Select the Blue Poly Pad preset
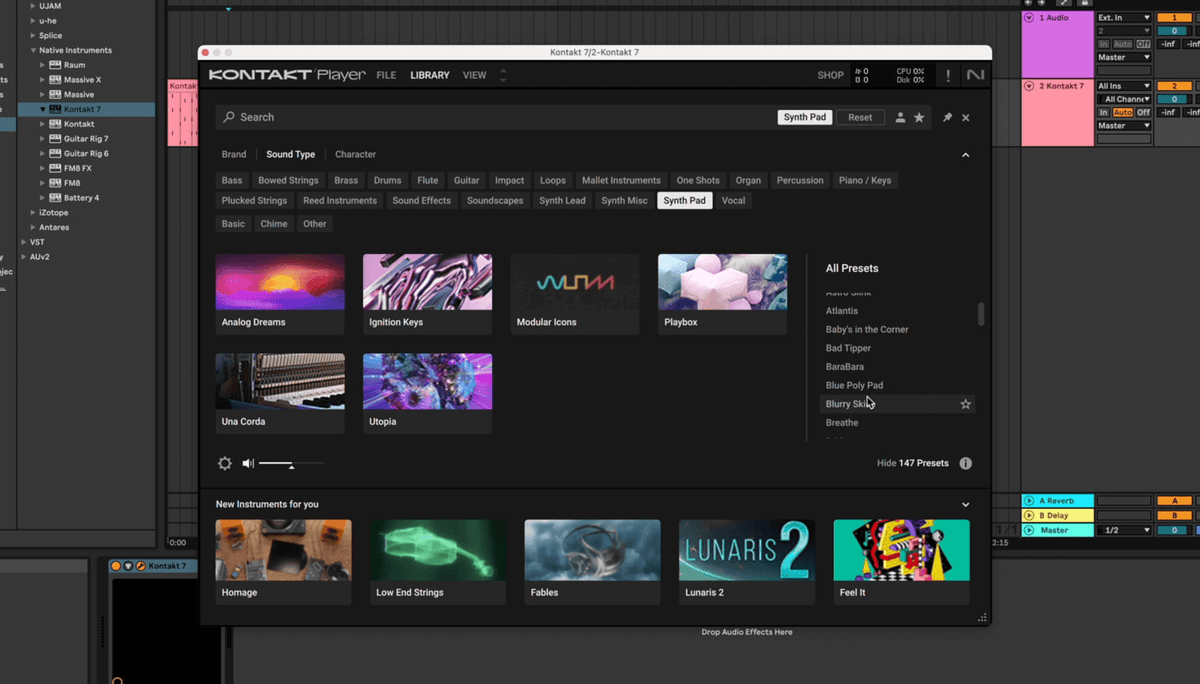1200x684 pixels. coord(854,385)
